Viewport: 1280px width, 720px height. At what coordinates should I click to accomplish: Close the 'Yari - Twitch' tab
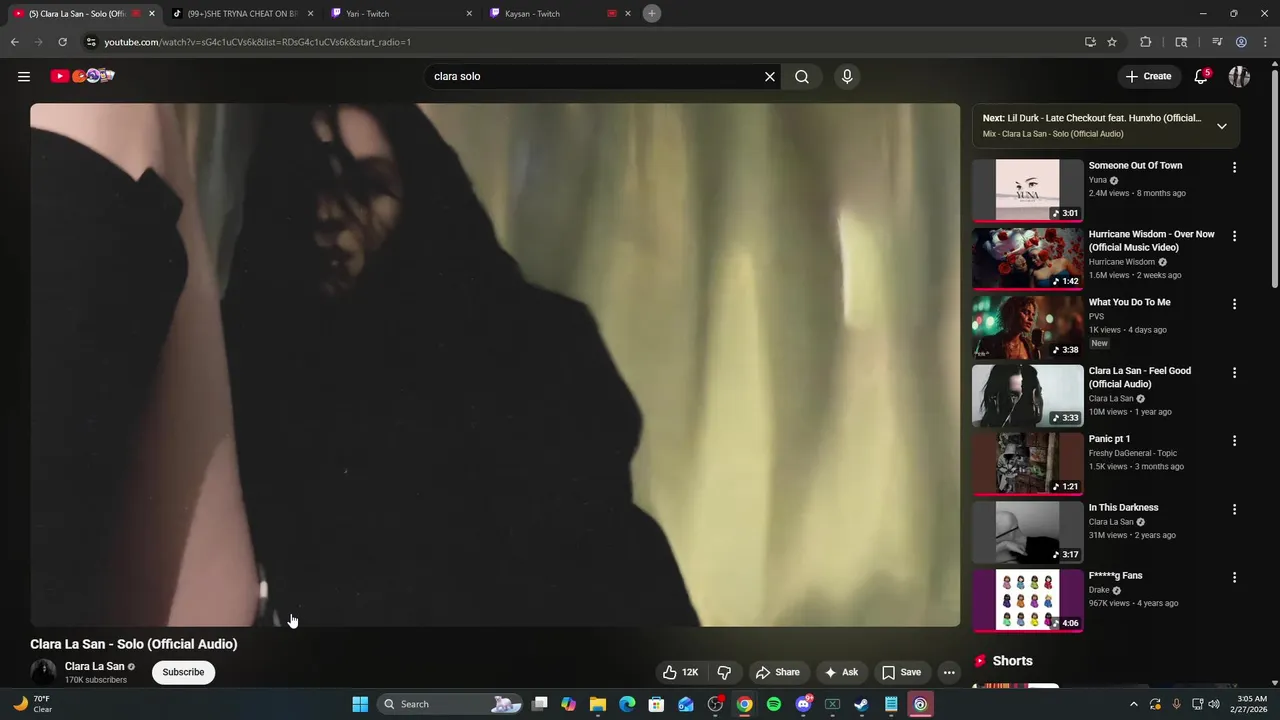coord(469,14)
